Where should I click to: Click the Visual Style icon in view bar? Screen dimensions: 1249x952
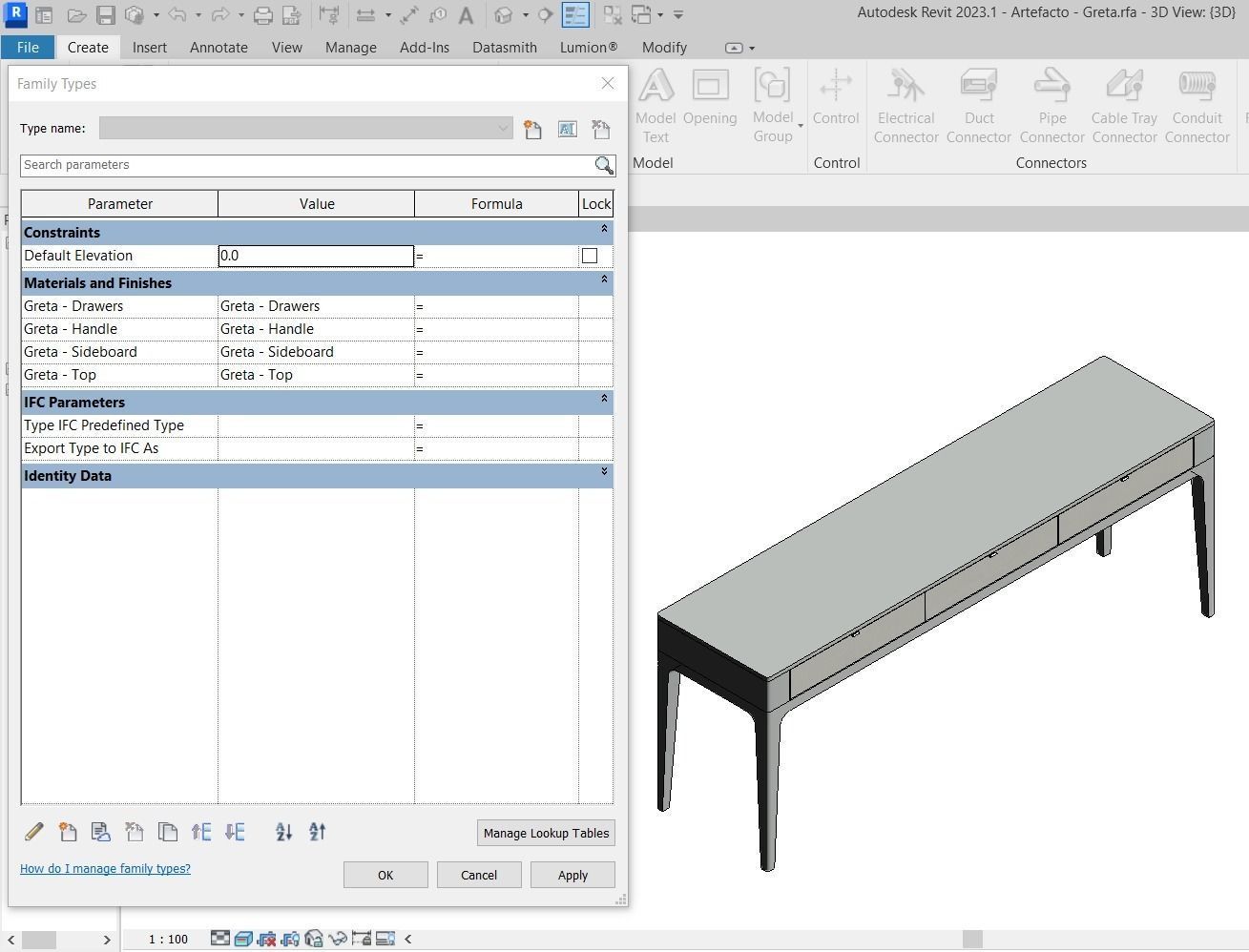(x=243, y=939)
